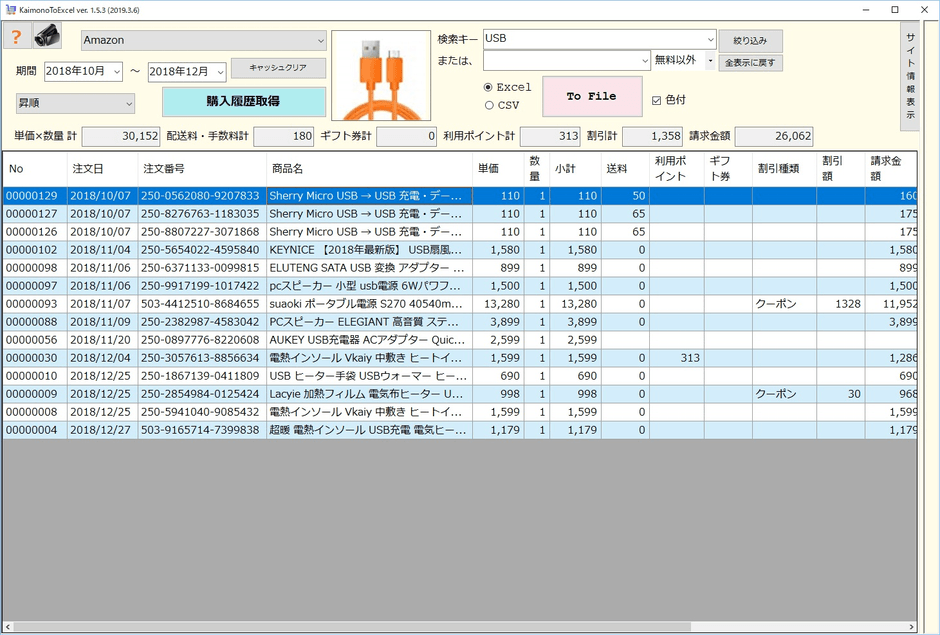Click order number 250-2854984-0125424
The image size is (940, 635).
[x=200, y=394]
